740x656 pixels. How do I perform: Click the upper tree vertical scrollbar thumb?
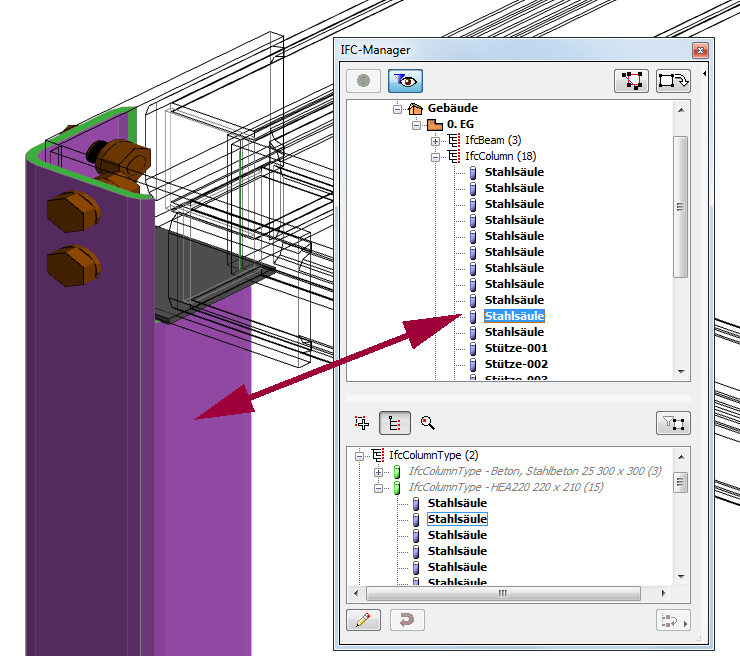pyautogui.click(x=681, y=207)
